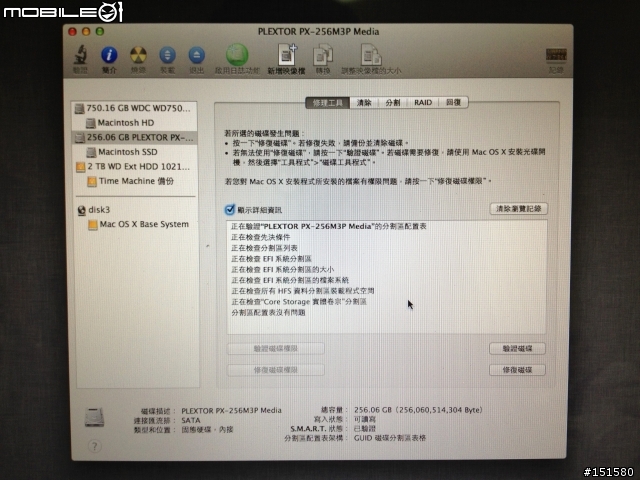Click the Repair Disk (修復磁碟) button

[517, 370]
